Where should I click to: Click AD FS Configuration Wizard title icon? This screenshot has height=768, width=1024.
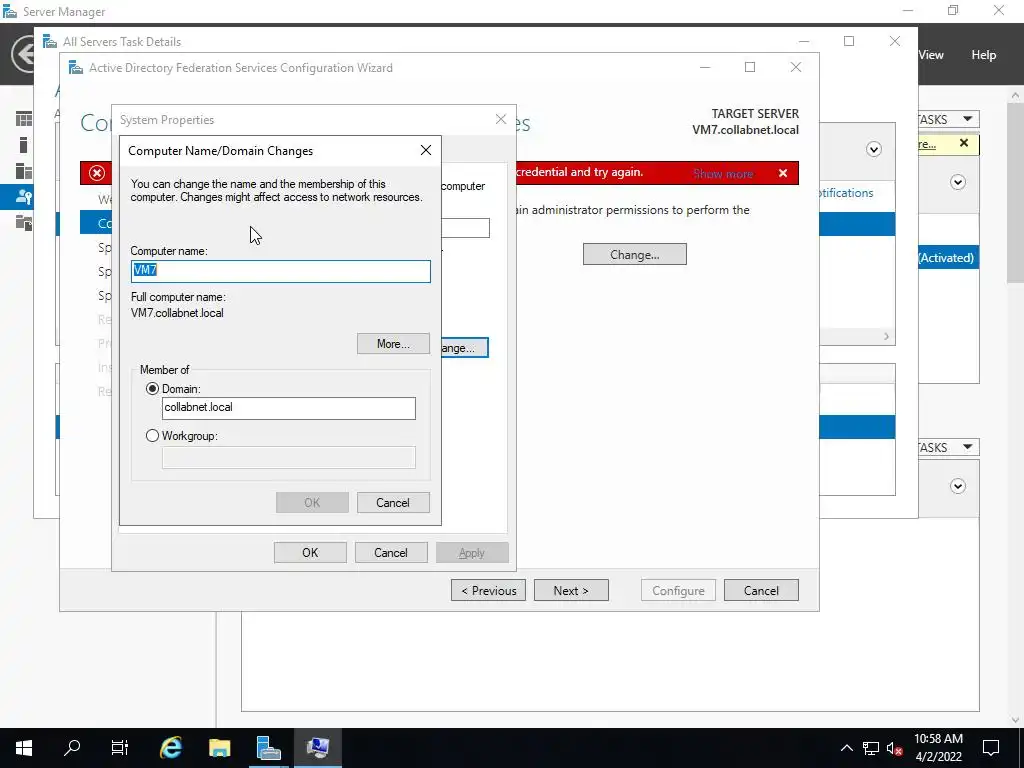click(x=76, y=67)
